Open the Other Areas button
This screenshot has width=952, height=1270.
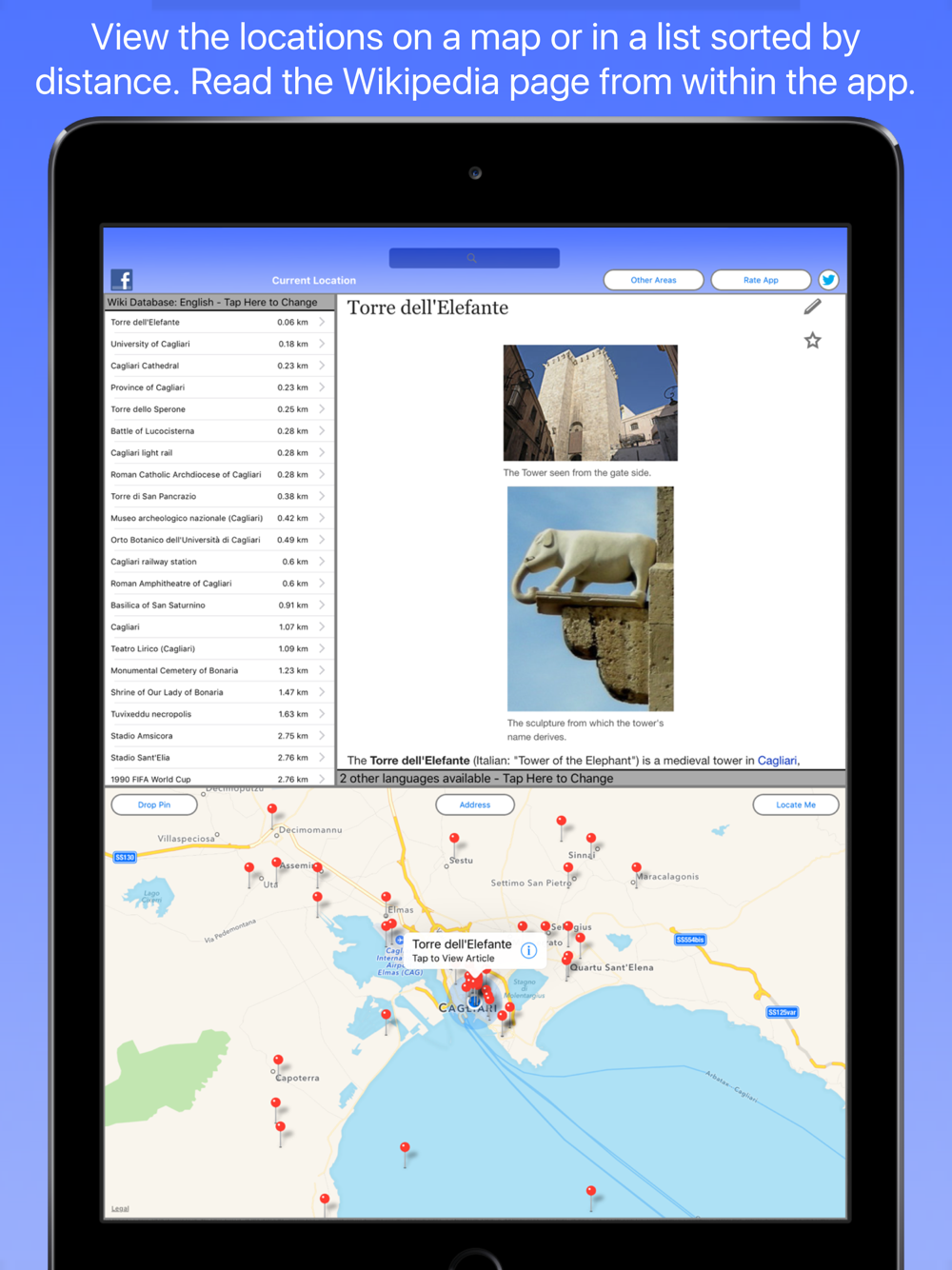[654, 280]
